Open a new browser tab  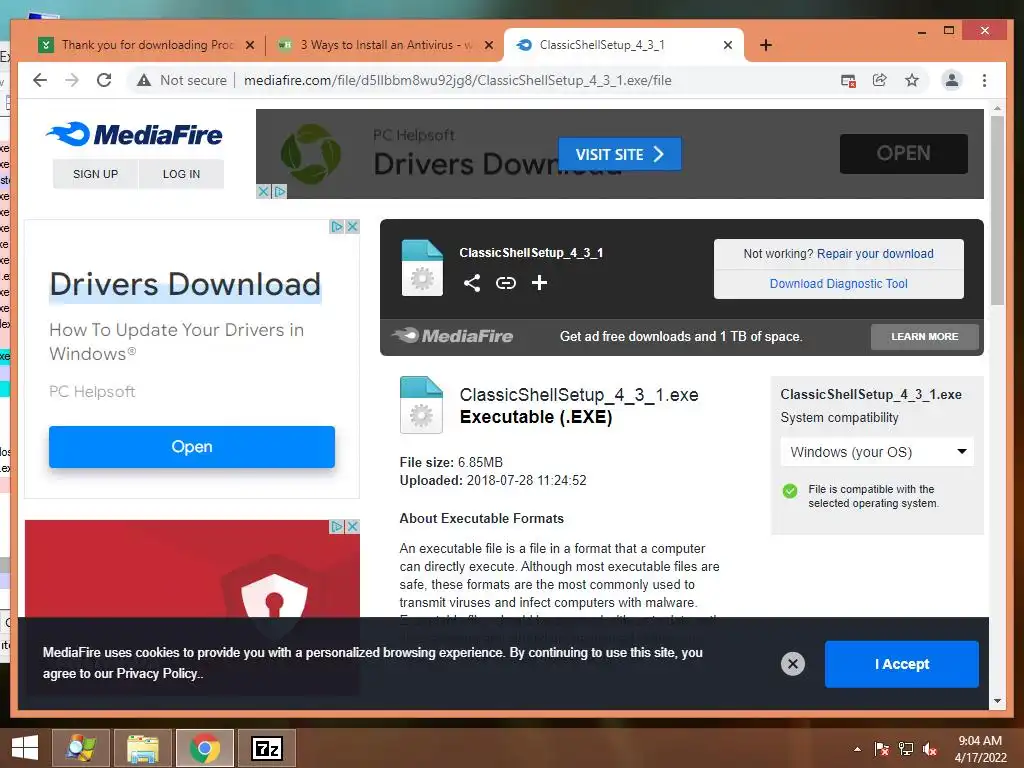click(x=766, y=45)
